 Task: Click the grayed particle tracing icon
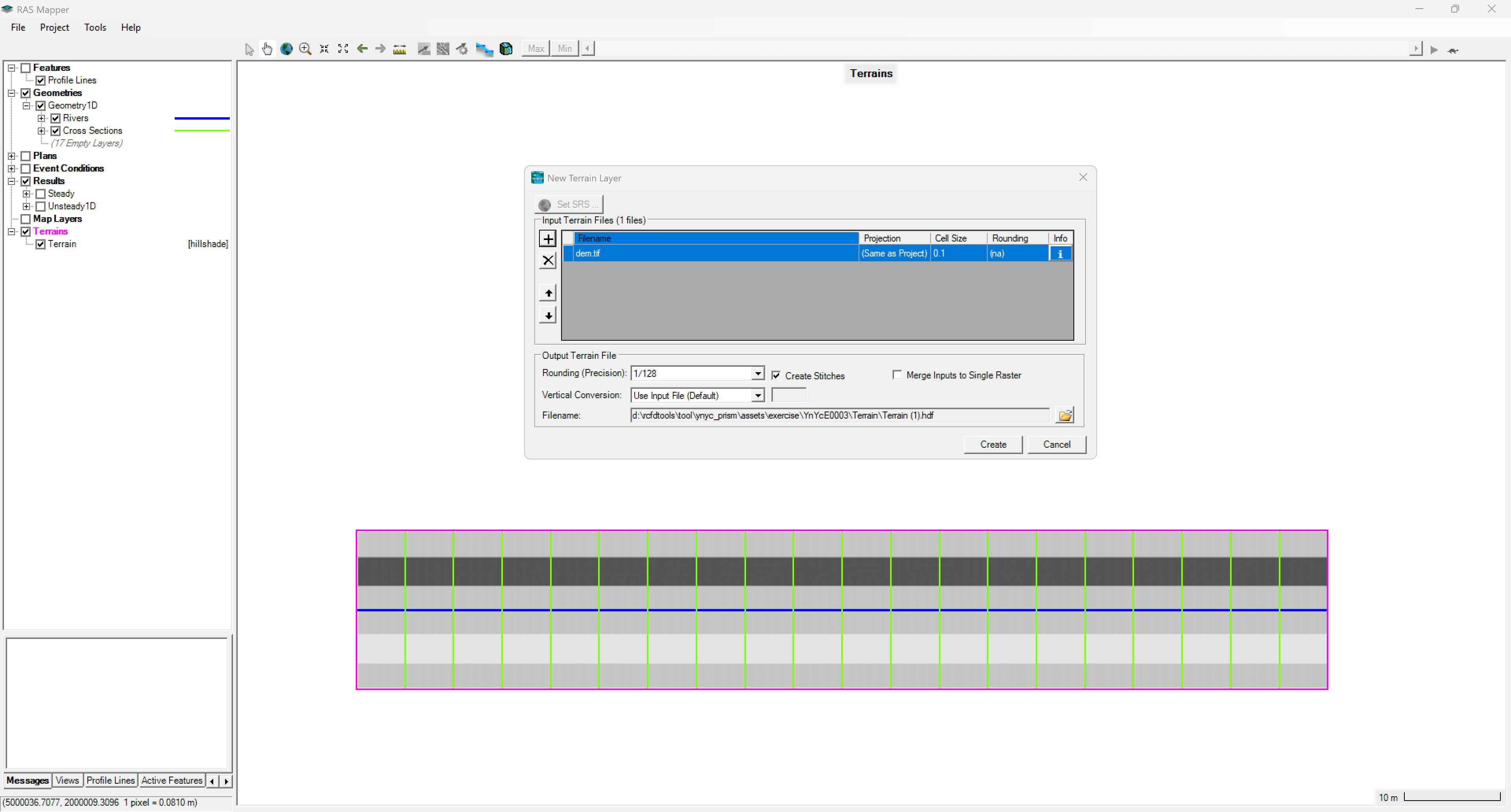[x=443, y=49]
